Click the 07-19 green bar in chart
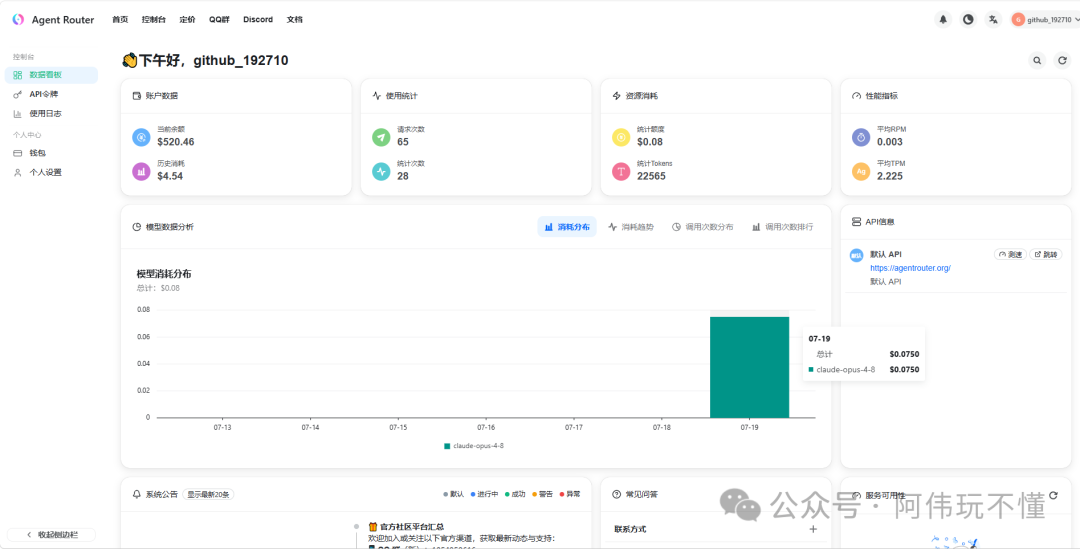This screenshot has width=1080, height=549. pyautogui.click(x=749, y=366)
